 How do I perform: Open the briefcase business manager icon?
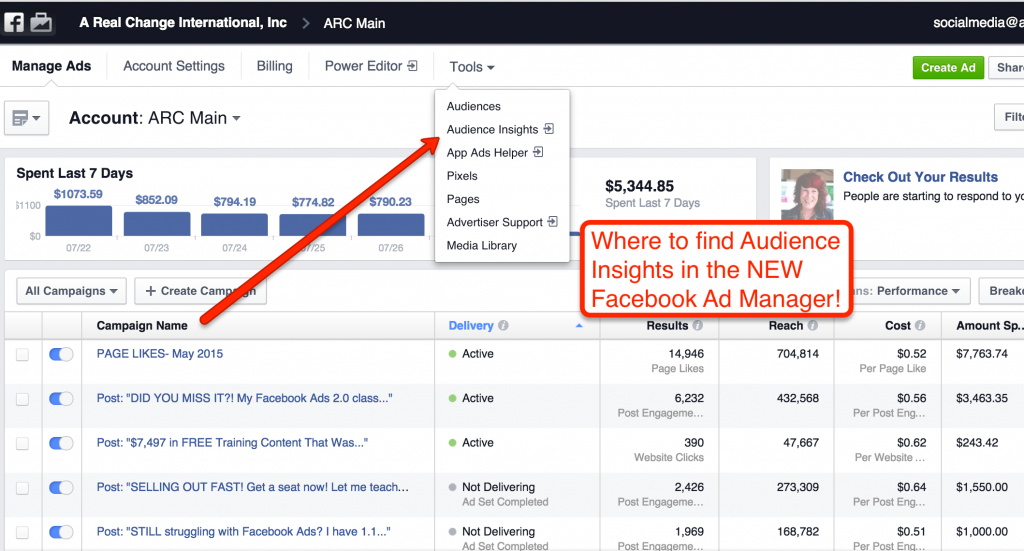41,22
